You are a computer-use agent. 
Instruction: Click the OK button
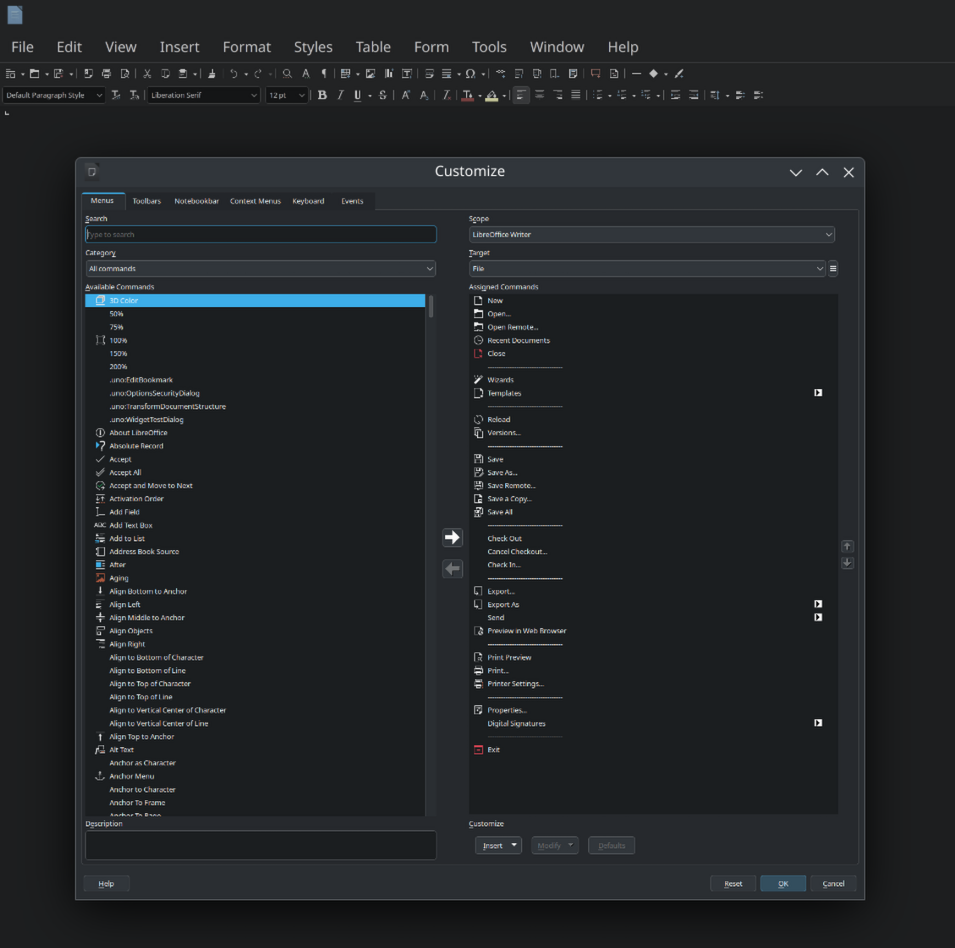click(782, 883)
